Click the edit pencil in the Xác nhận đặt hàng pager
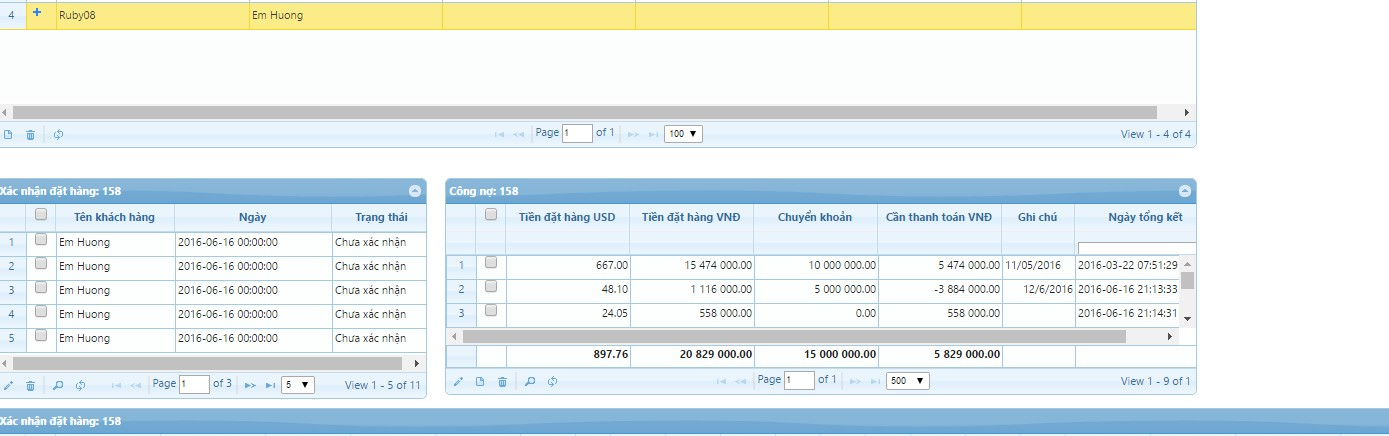The image size is (1389, 436). click(x=8, y=385)
